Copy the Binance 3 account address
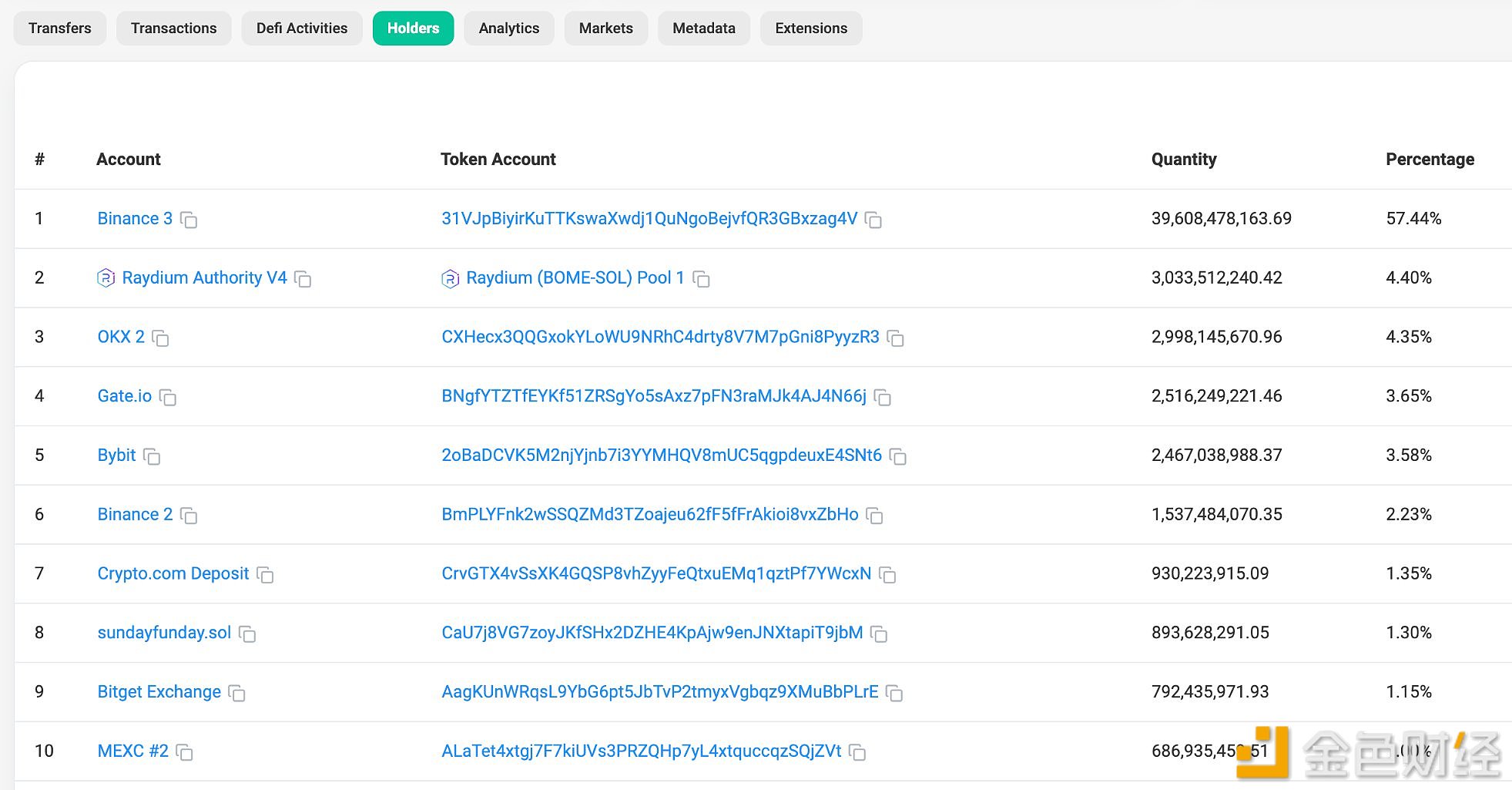 [x=189, y=220]
